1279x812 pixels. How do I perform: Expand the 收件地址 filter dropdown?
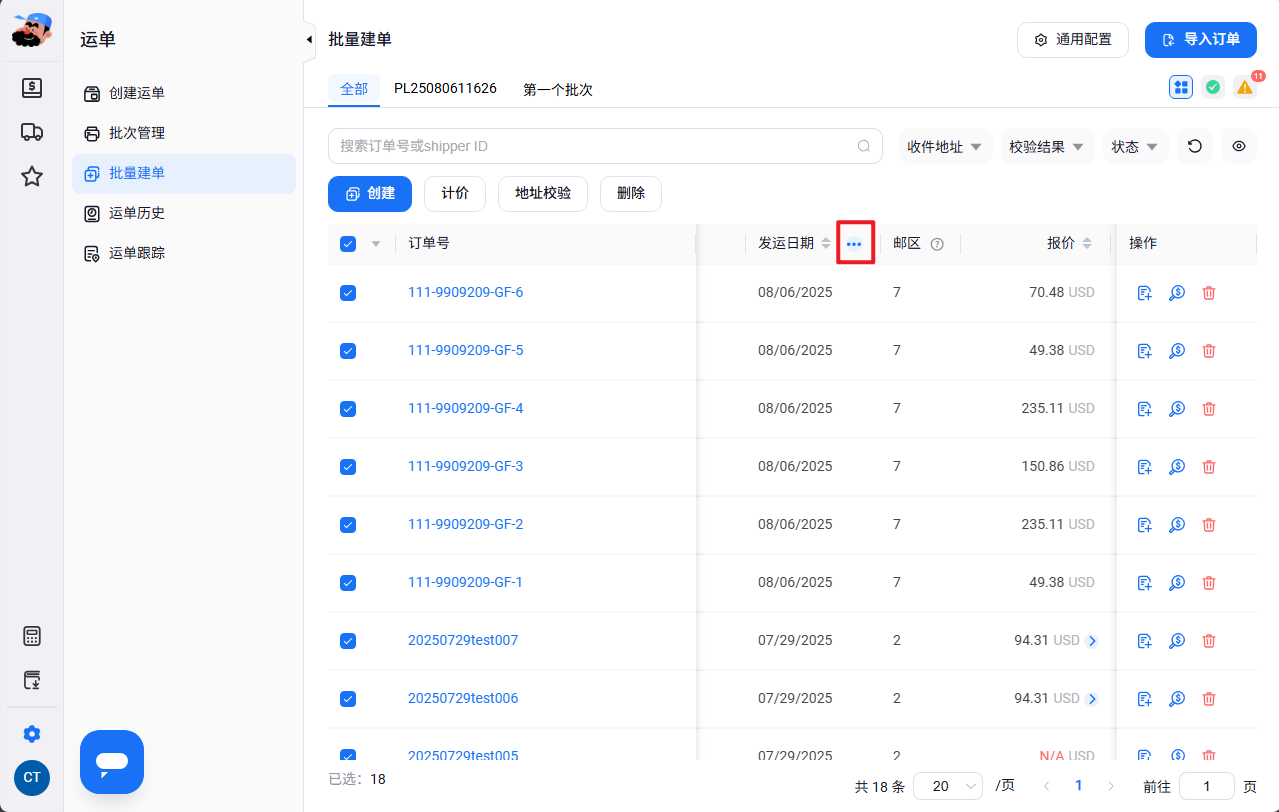945,146
